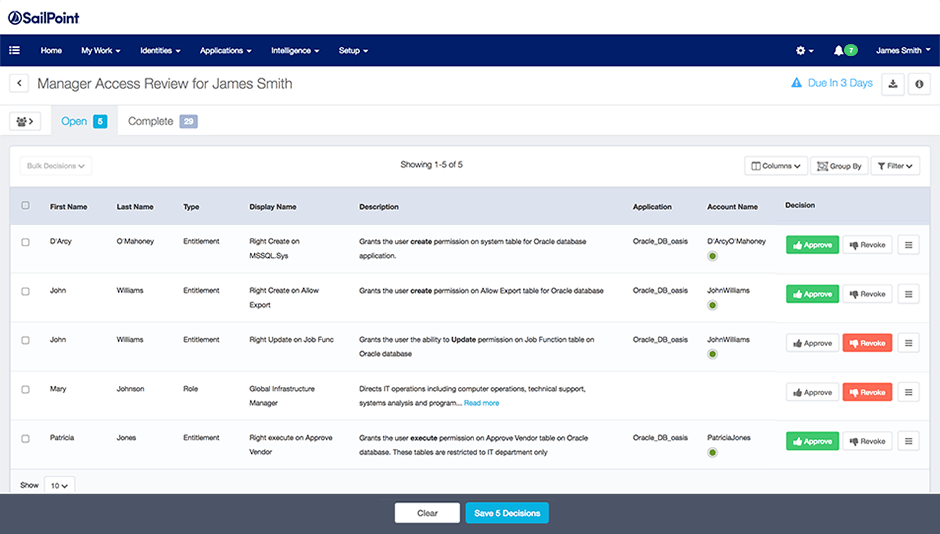Check the Right Create on Allow Export row
Image resolution: width=940 pixels, height=534 pixels.
pos(25,291)
